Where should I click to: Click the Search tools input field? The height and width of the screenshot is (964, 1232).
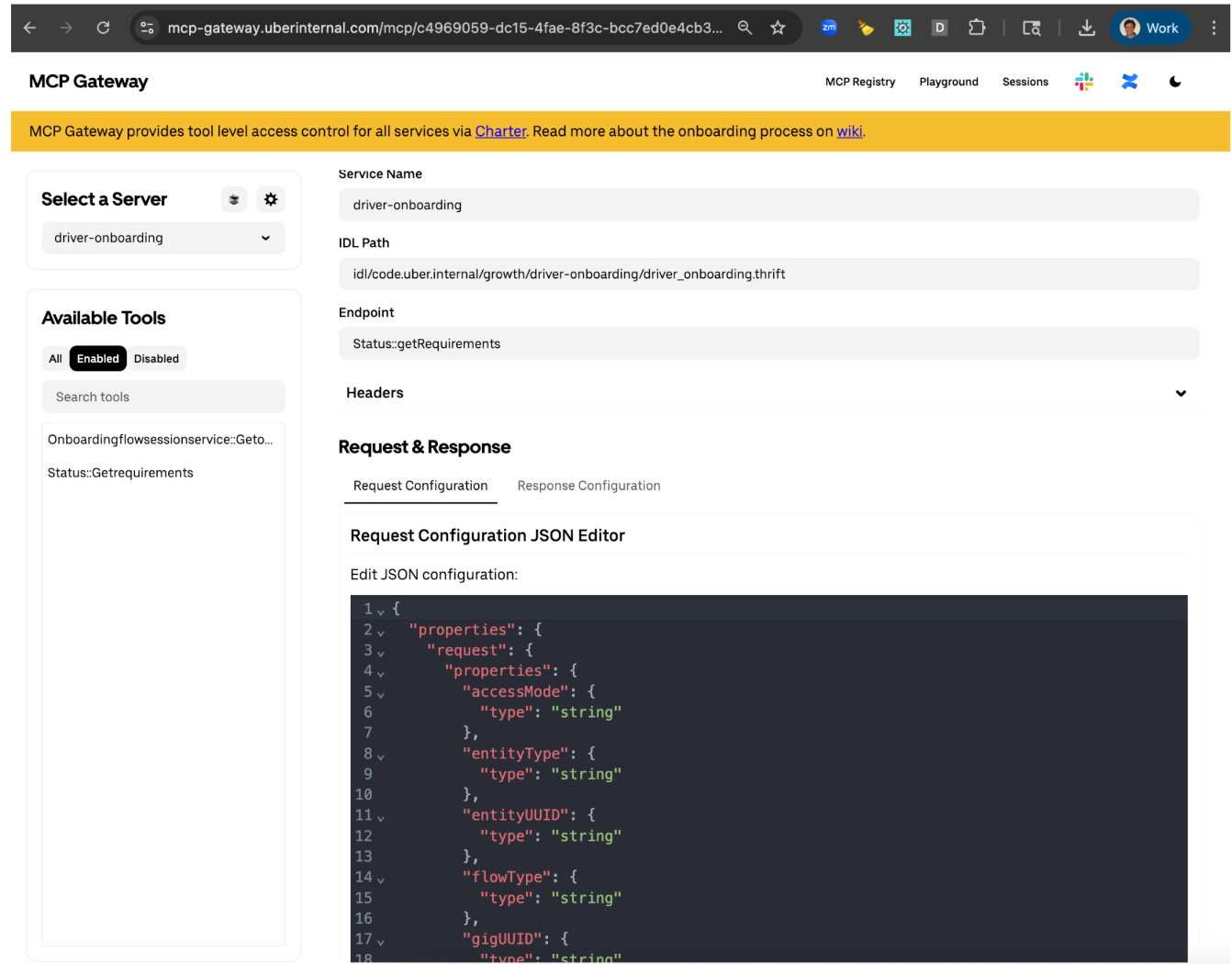pyautogui.click(x=163, y=397)
